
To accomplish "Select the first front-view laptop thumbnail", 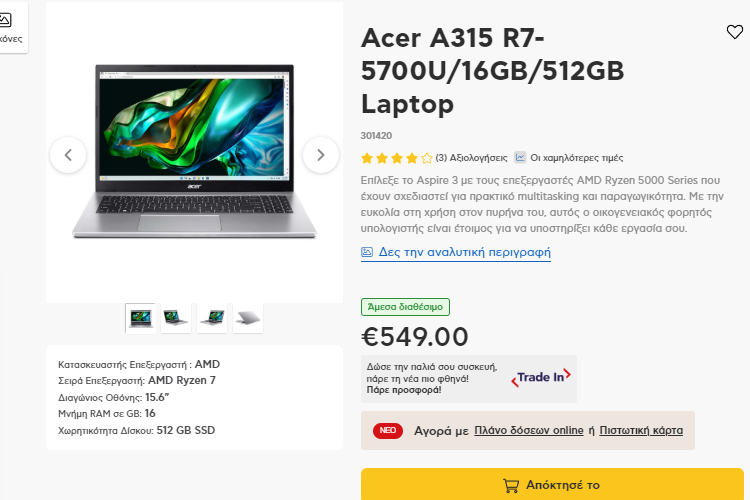I will click(141, 318).
